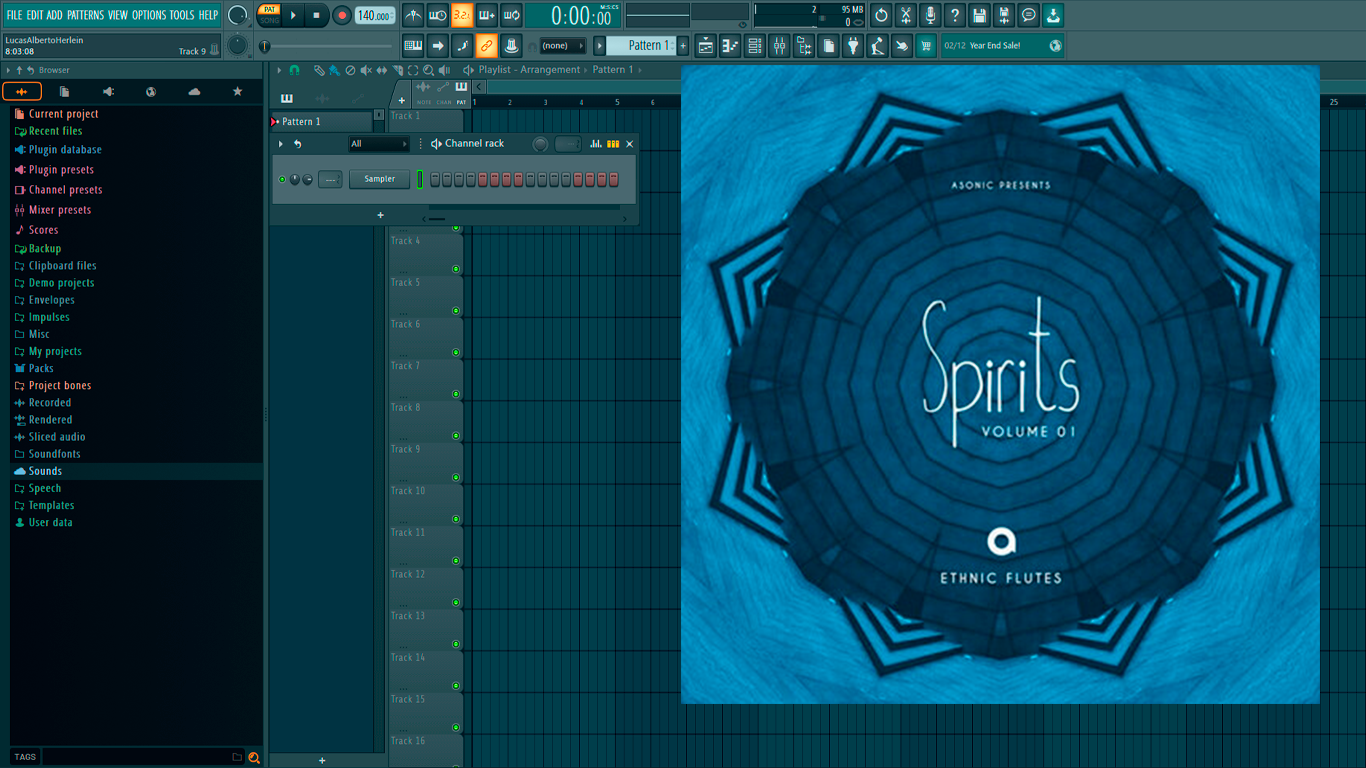Open the Channel rack view icon
The width and height of the screenshot is (1366, 768).
[755, 45]
